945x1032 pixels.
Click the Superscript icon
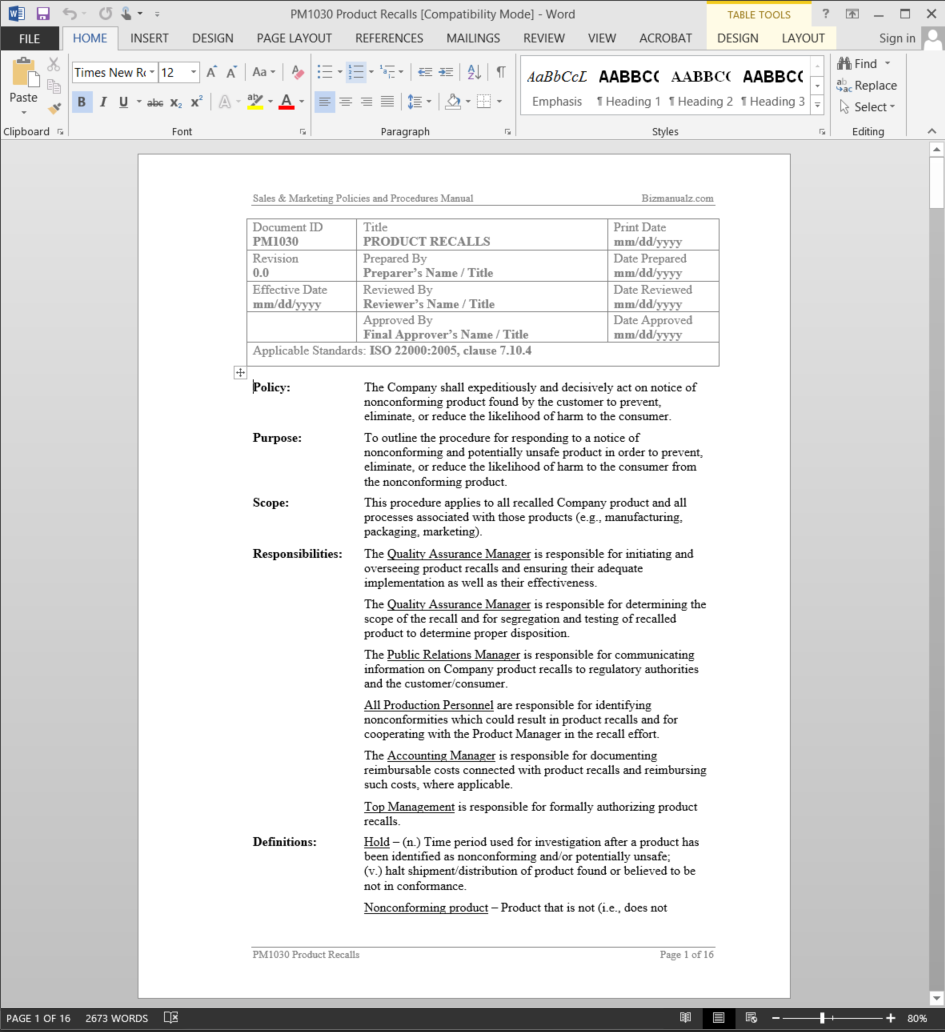tap(197, 102)
